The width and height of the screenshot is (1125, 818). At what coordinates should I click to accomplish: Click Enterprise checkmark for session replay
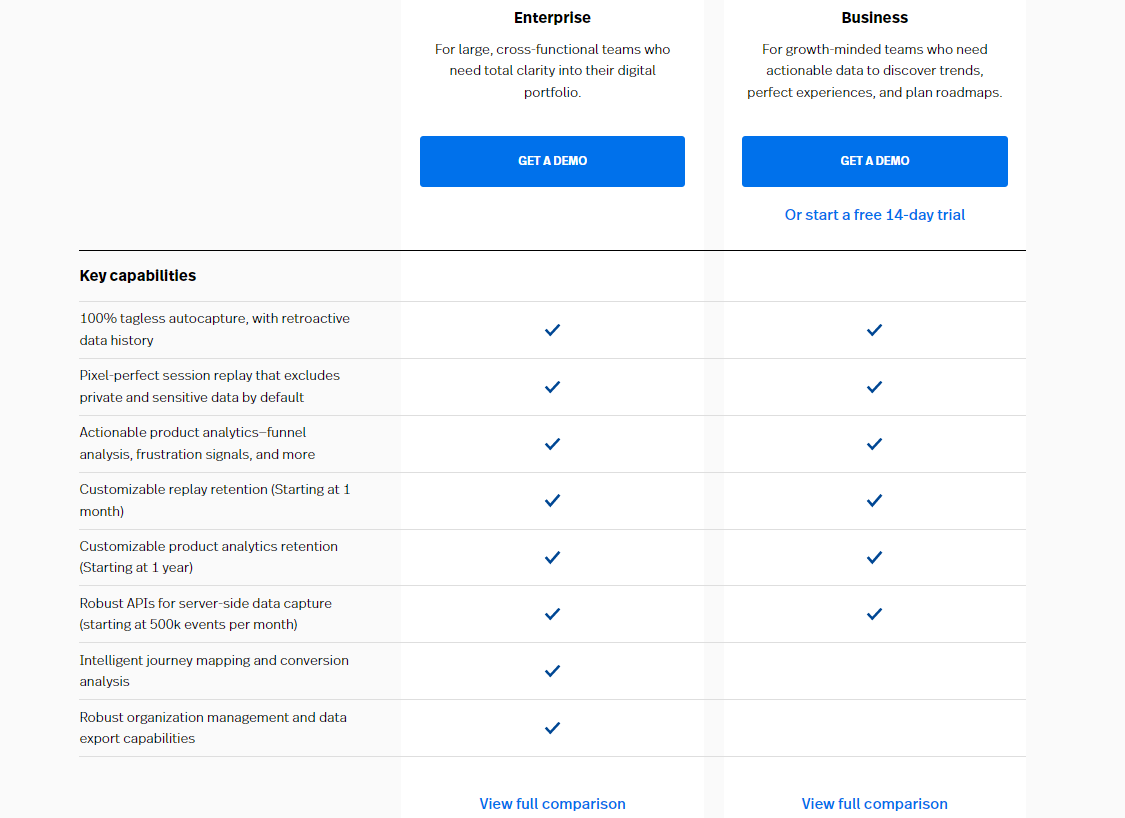552,386
